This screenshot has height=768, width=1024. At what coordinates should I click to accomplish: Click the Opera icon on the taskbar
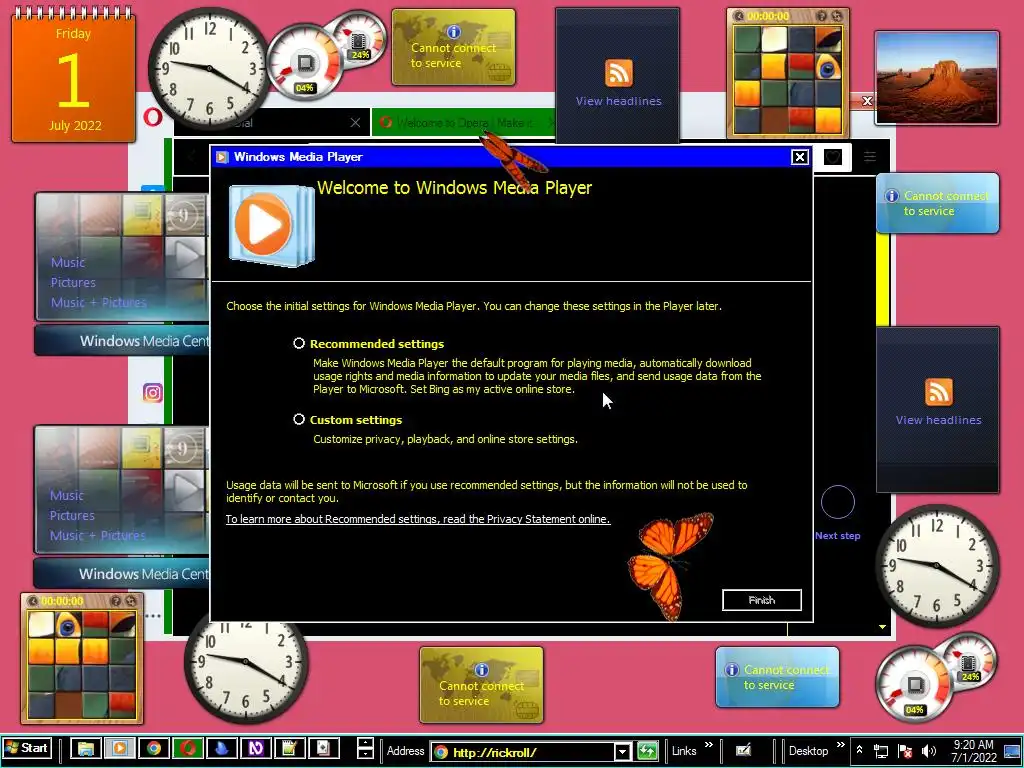tap(188, 748)
